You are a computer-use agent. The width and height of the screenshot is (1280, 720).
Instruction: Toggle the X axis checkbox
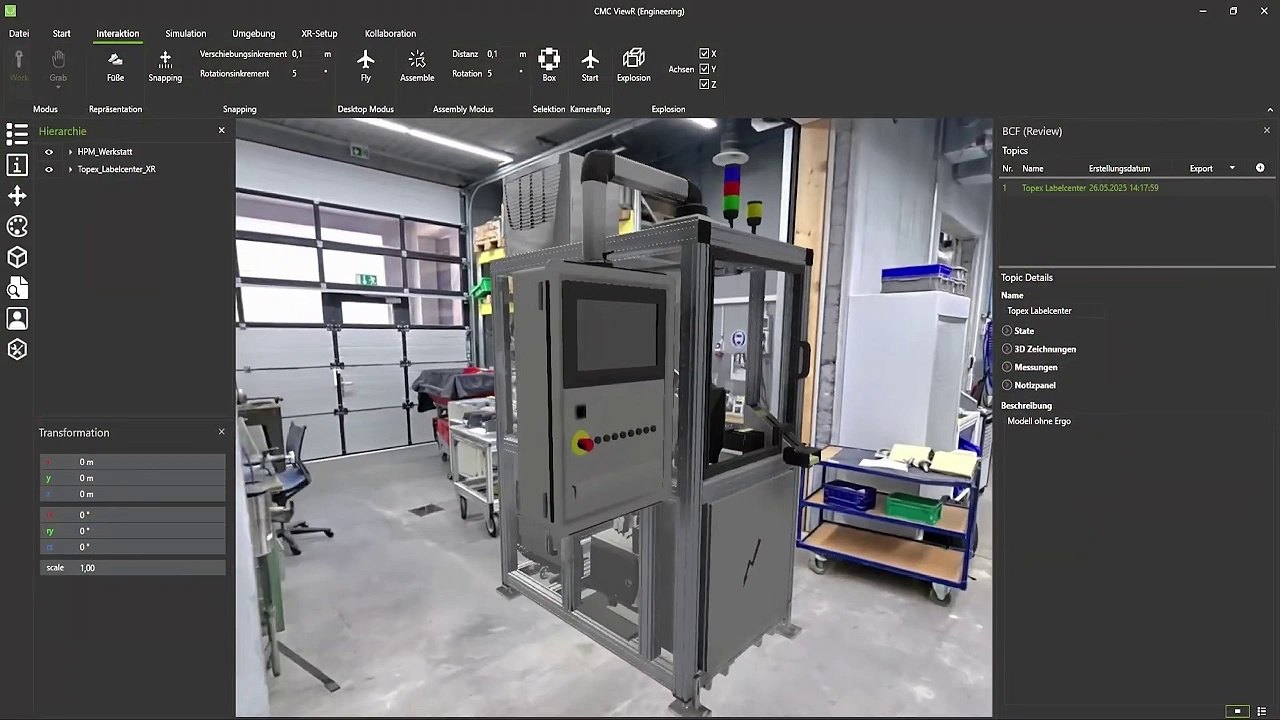pyautogui.click(x=705, y=54)
